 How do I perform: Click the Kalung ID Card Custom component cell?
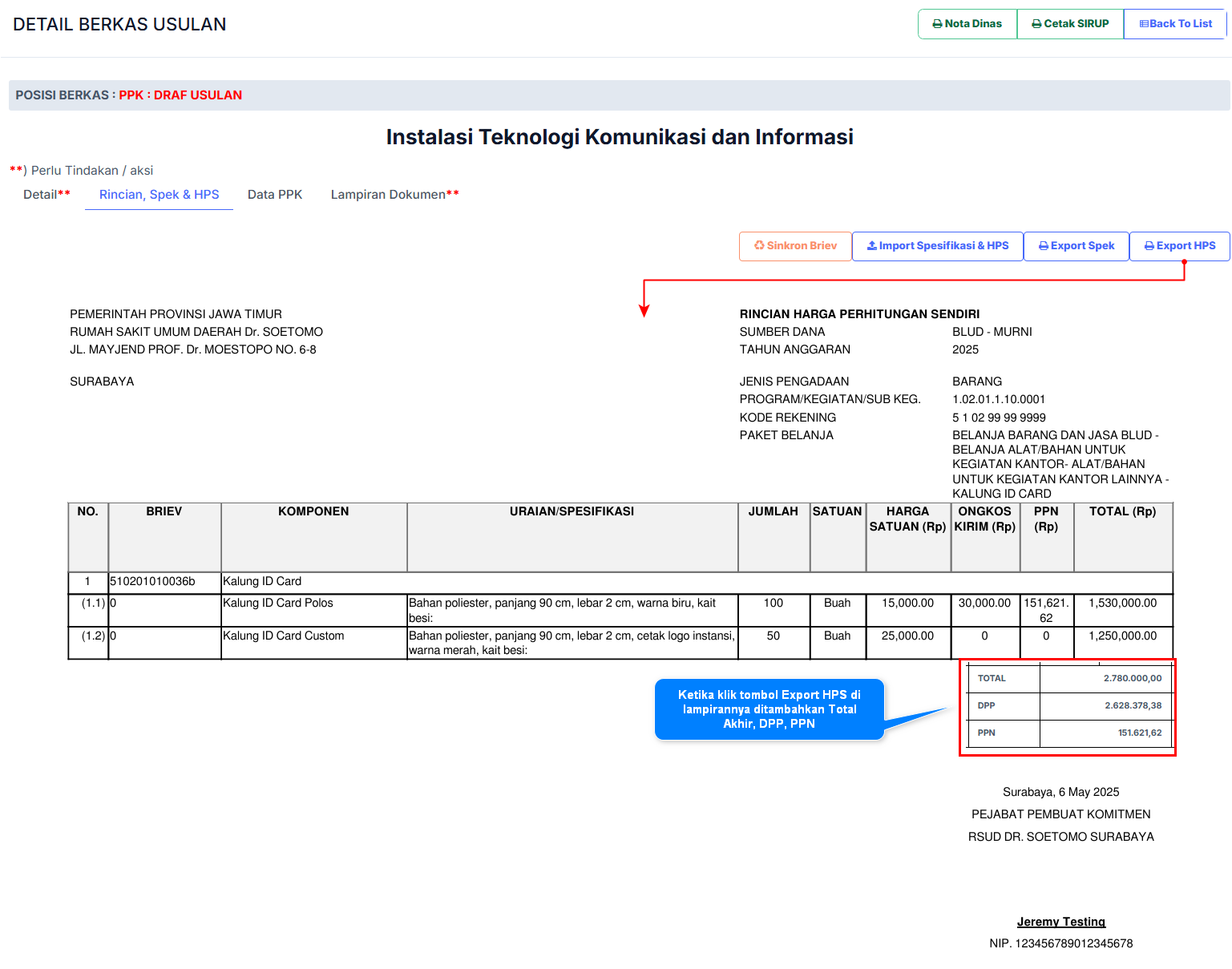point(283,636)
